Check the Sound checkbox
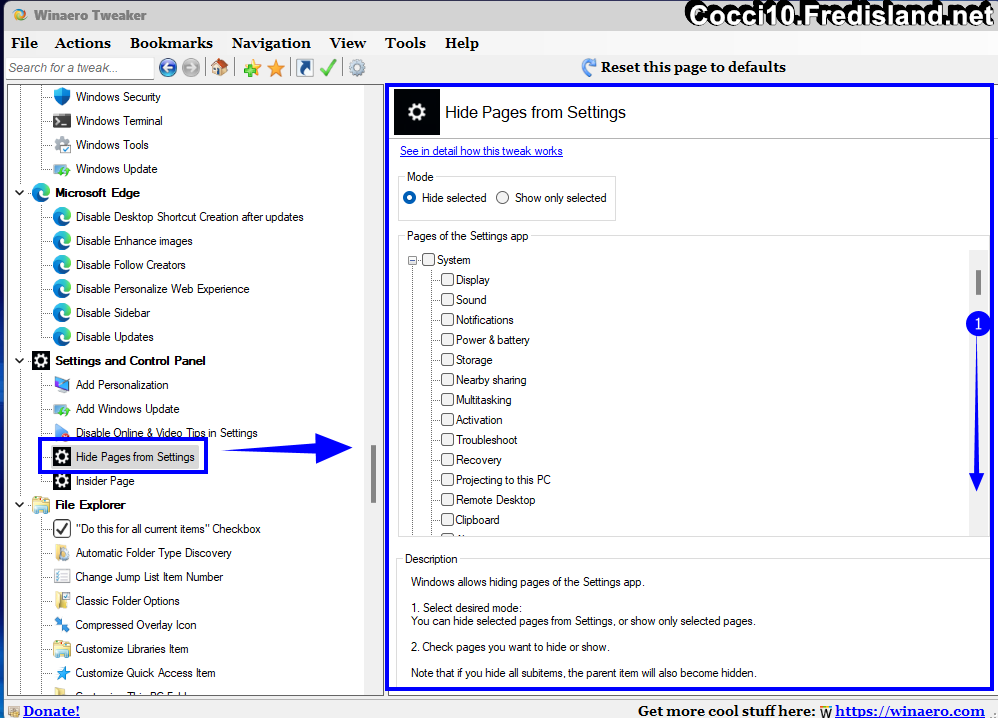Viewport: 998px width, 718px height. 447,300
